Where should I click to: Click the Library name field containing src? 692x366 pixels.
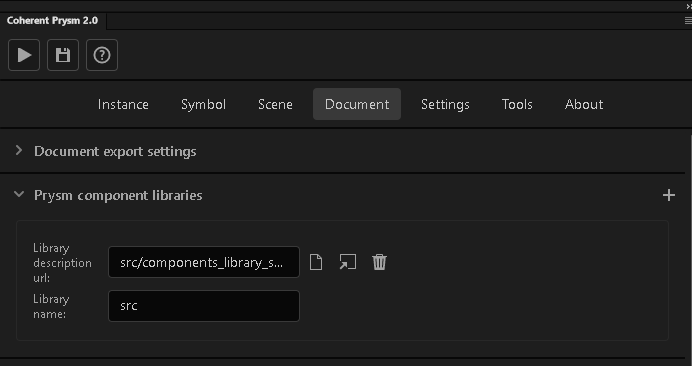coord(204,306)
